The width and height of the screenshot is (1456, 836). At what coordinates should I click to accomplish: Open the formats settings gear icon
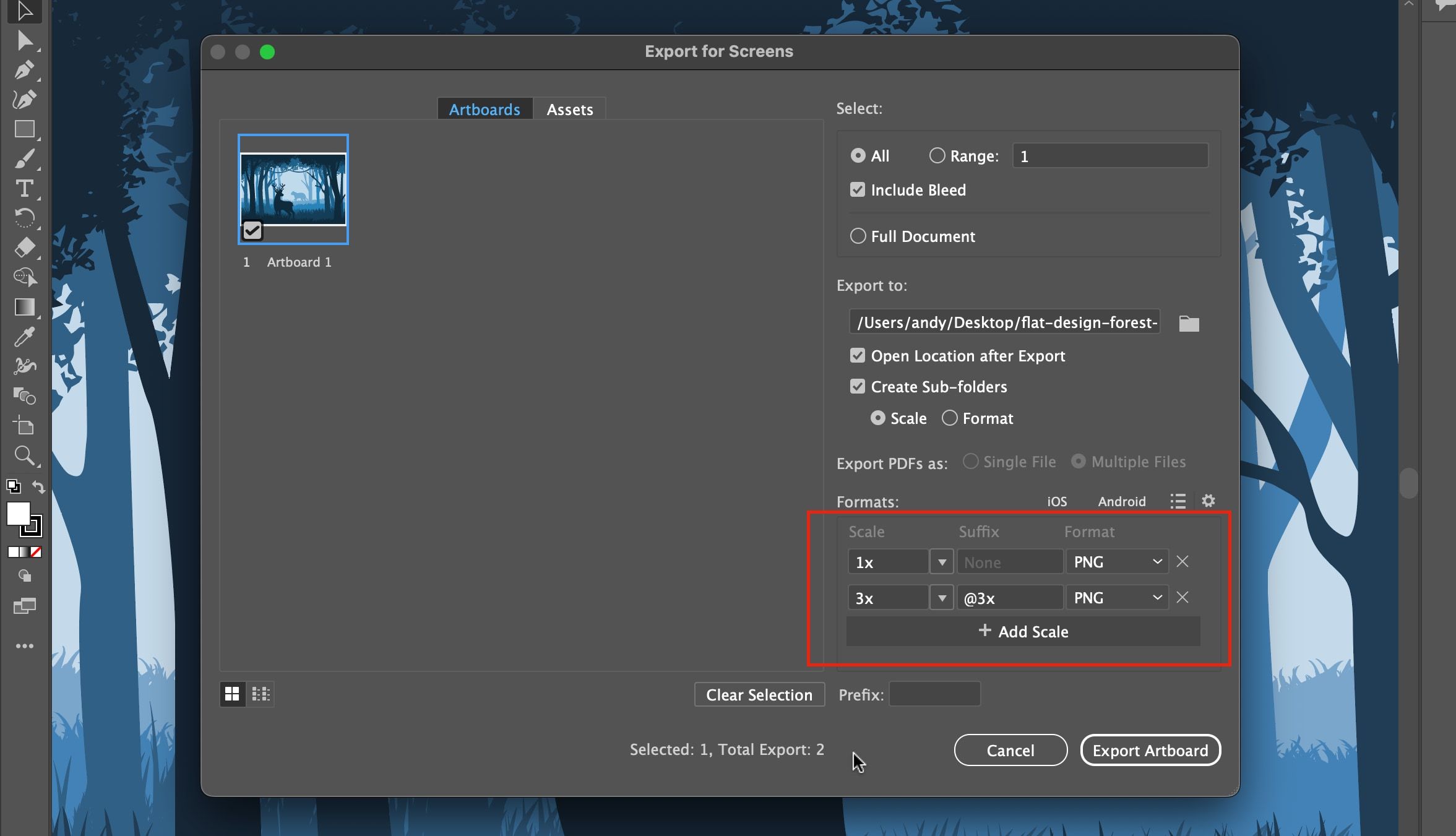tap(1208, 501)
